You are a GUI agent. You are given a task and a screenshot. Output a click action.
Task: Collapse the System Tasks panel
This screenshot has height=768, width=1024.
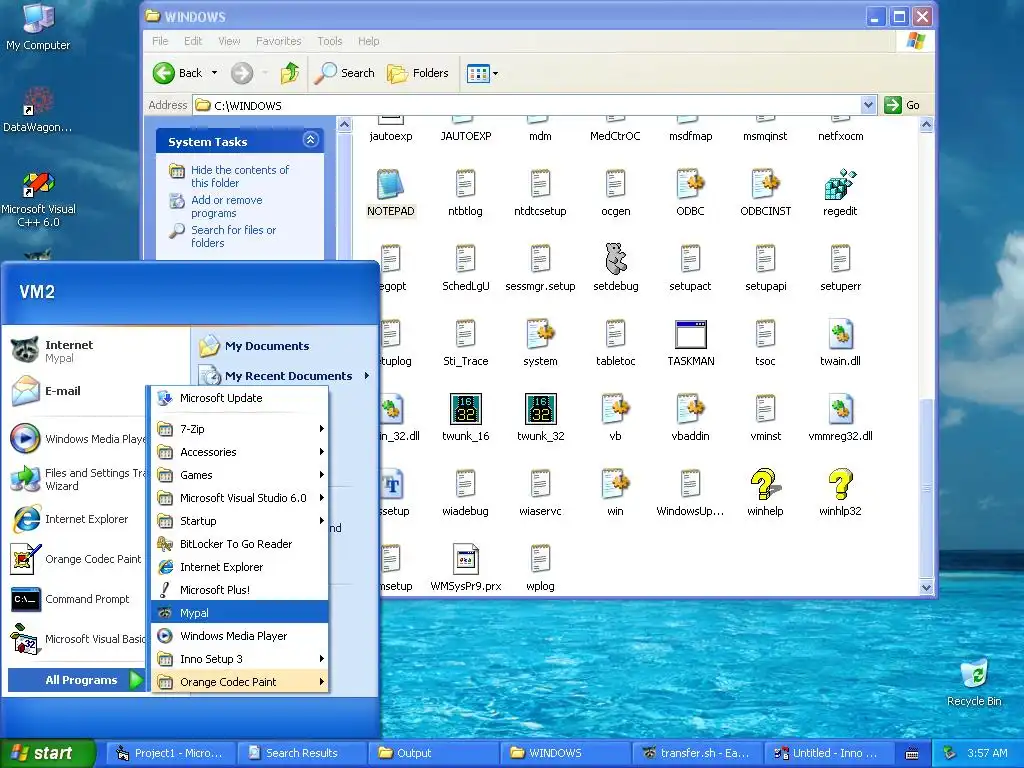click(x=311, y=140)
